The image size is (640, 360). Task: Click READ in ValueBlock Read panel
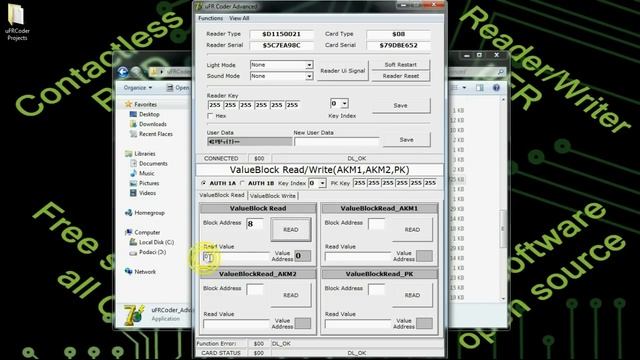coord(291,230)
